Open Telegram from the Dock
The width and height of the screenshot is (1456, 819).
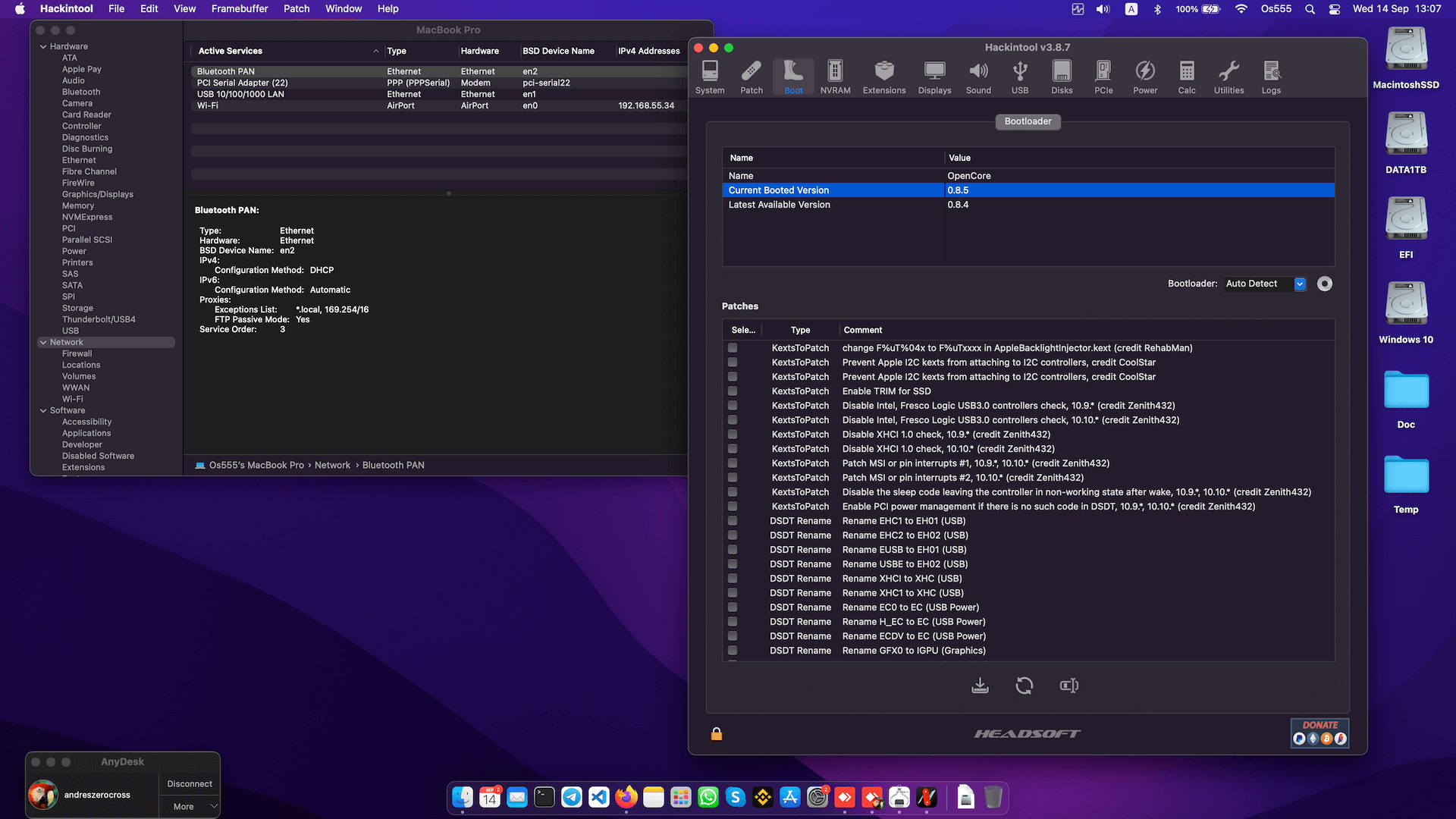point(572,797)
